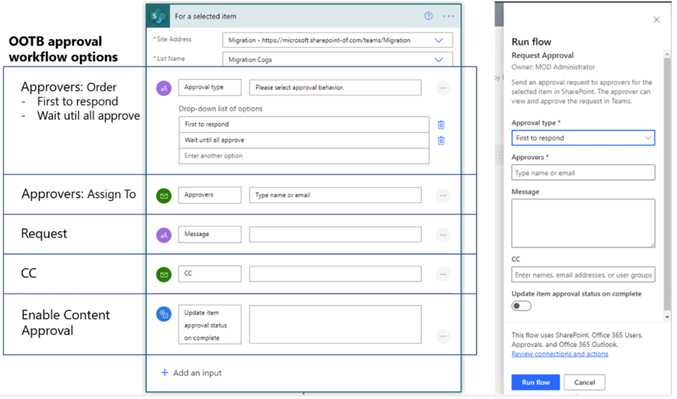
Task: Toggle Update item approval status on complete
Action: tap(521, 306)
